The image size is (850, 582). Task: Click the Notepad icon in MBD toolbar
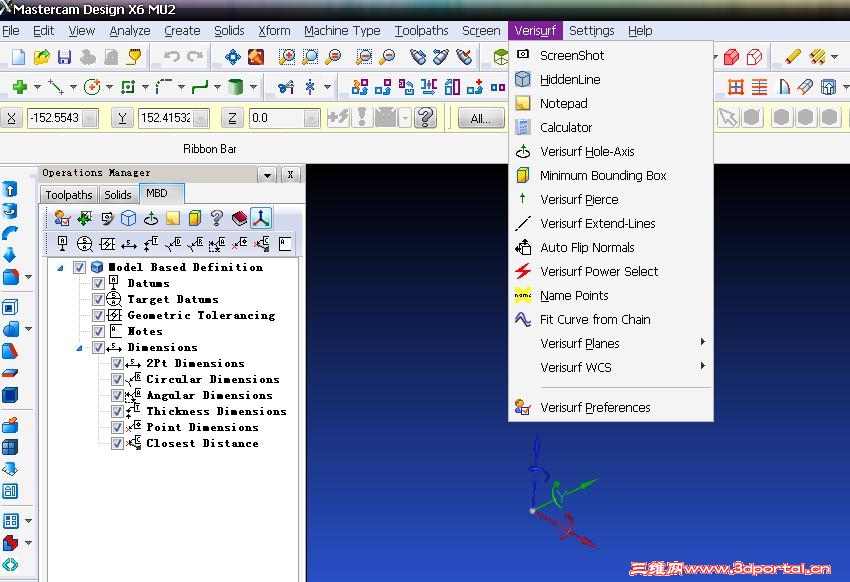point(172,218)
